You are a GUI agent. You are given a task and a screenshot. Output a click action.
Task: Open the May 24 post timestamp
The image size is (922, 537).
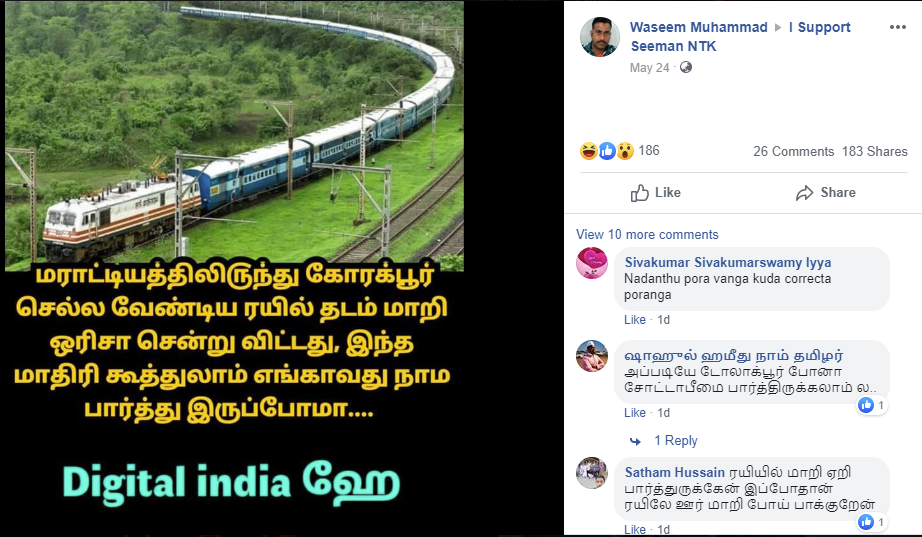[649, 68]
